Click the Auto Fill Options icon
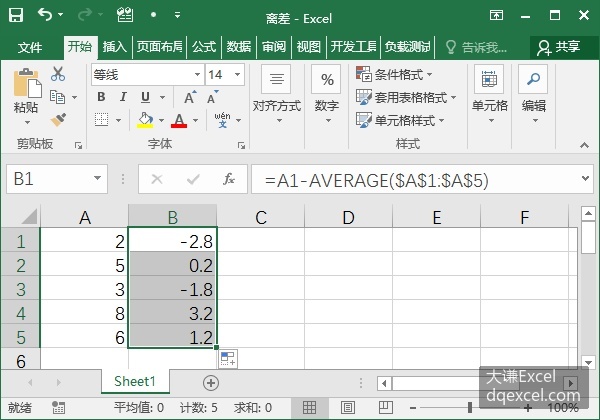 228,359
